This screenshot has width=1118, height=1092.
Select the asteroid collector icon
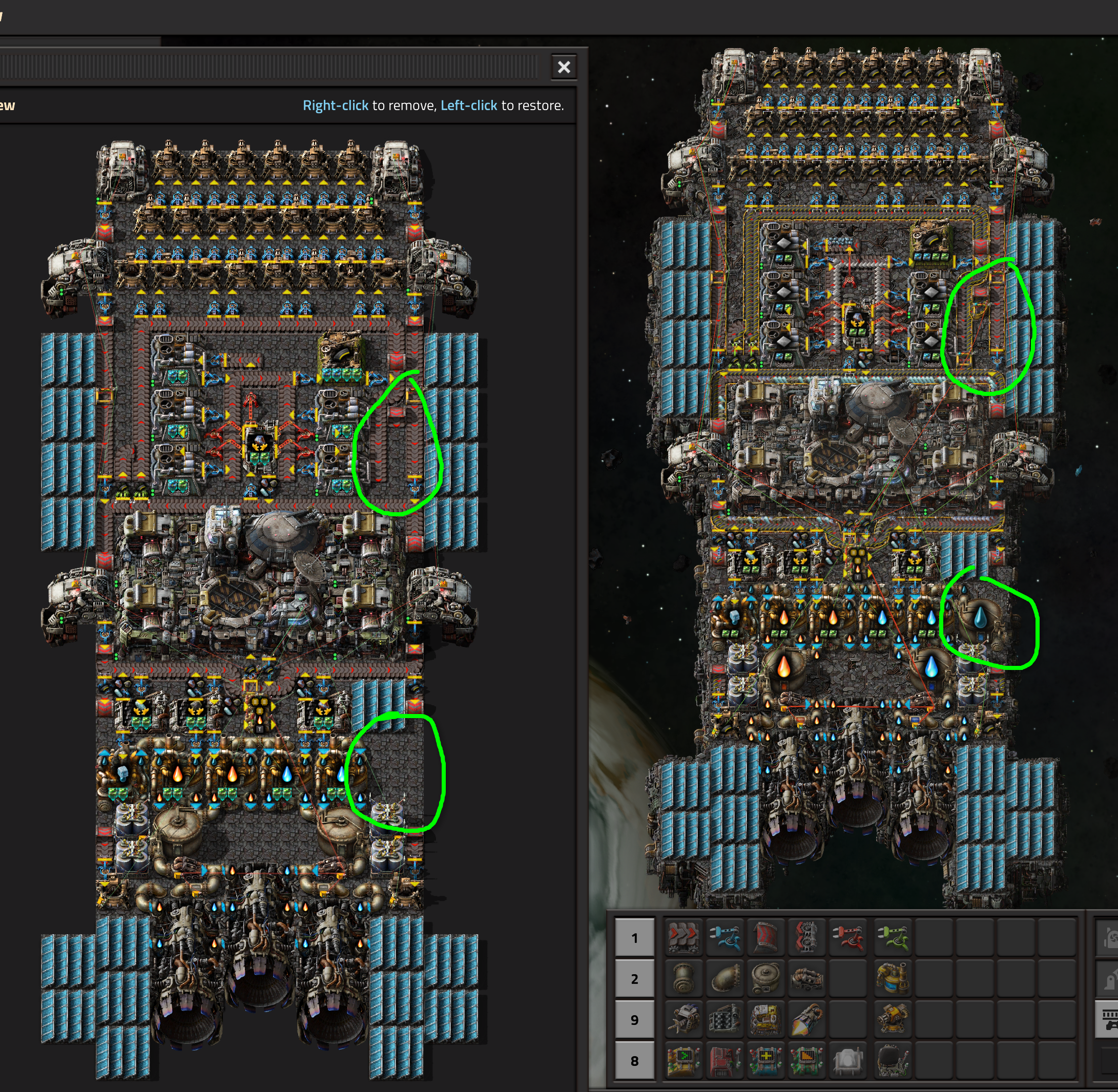(x=685, y=1019)
